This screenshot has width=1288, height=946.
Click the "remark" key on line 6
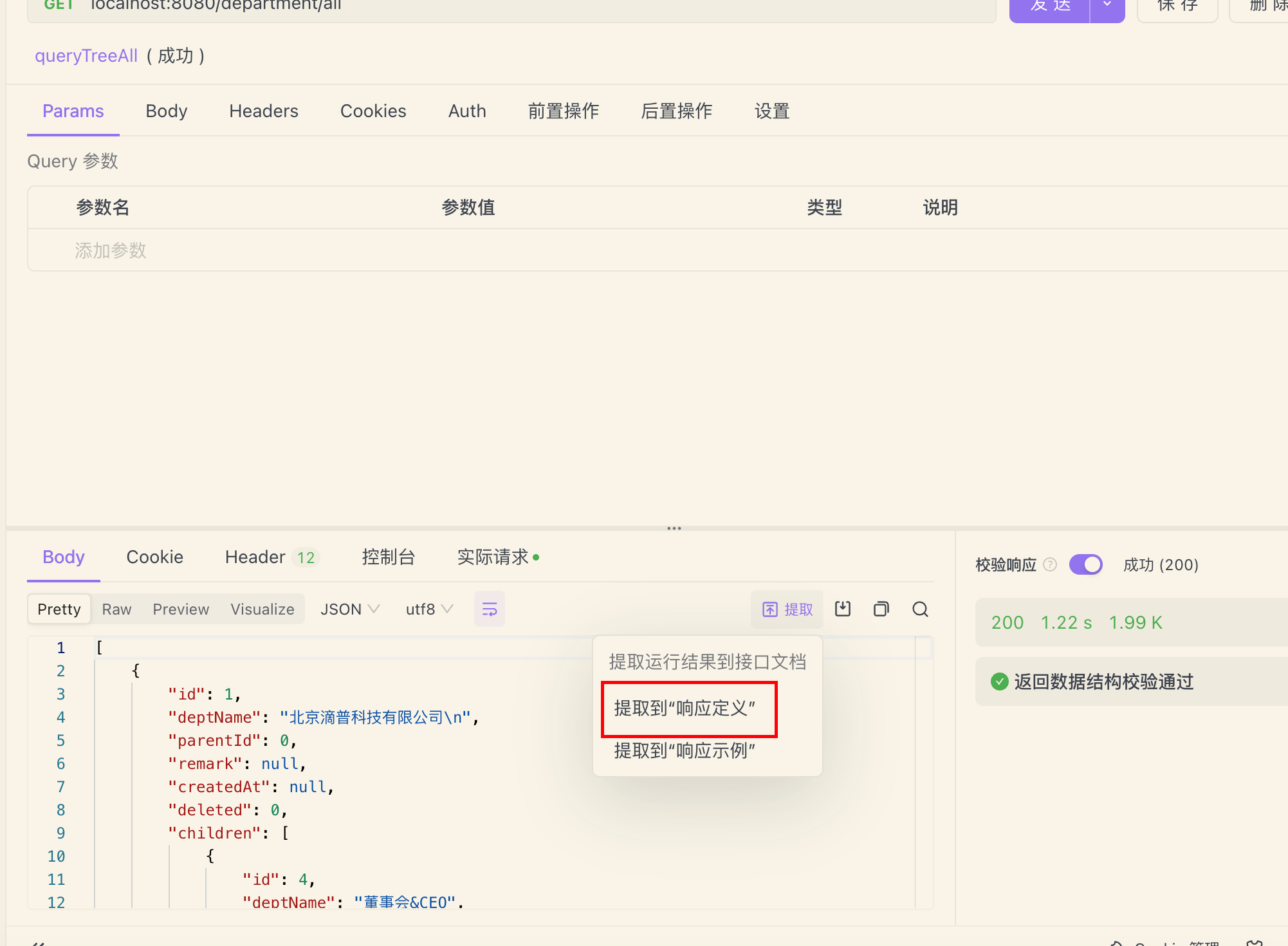(205, 764)
